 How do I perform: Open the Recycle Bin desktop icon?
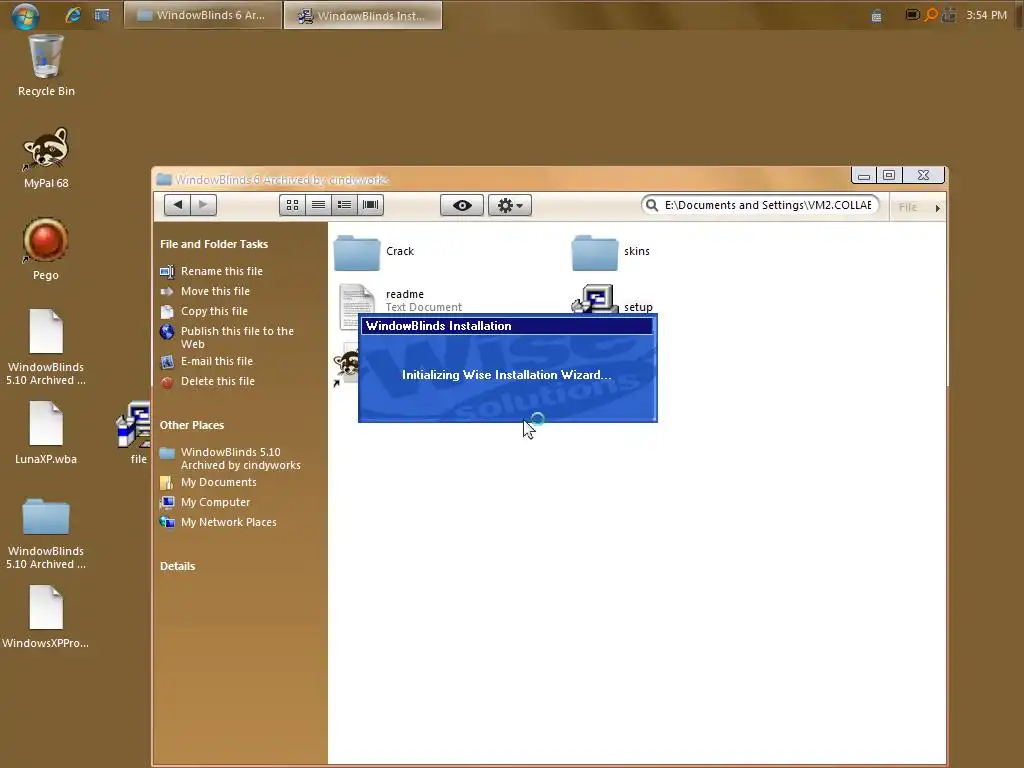click(46, 65)
